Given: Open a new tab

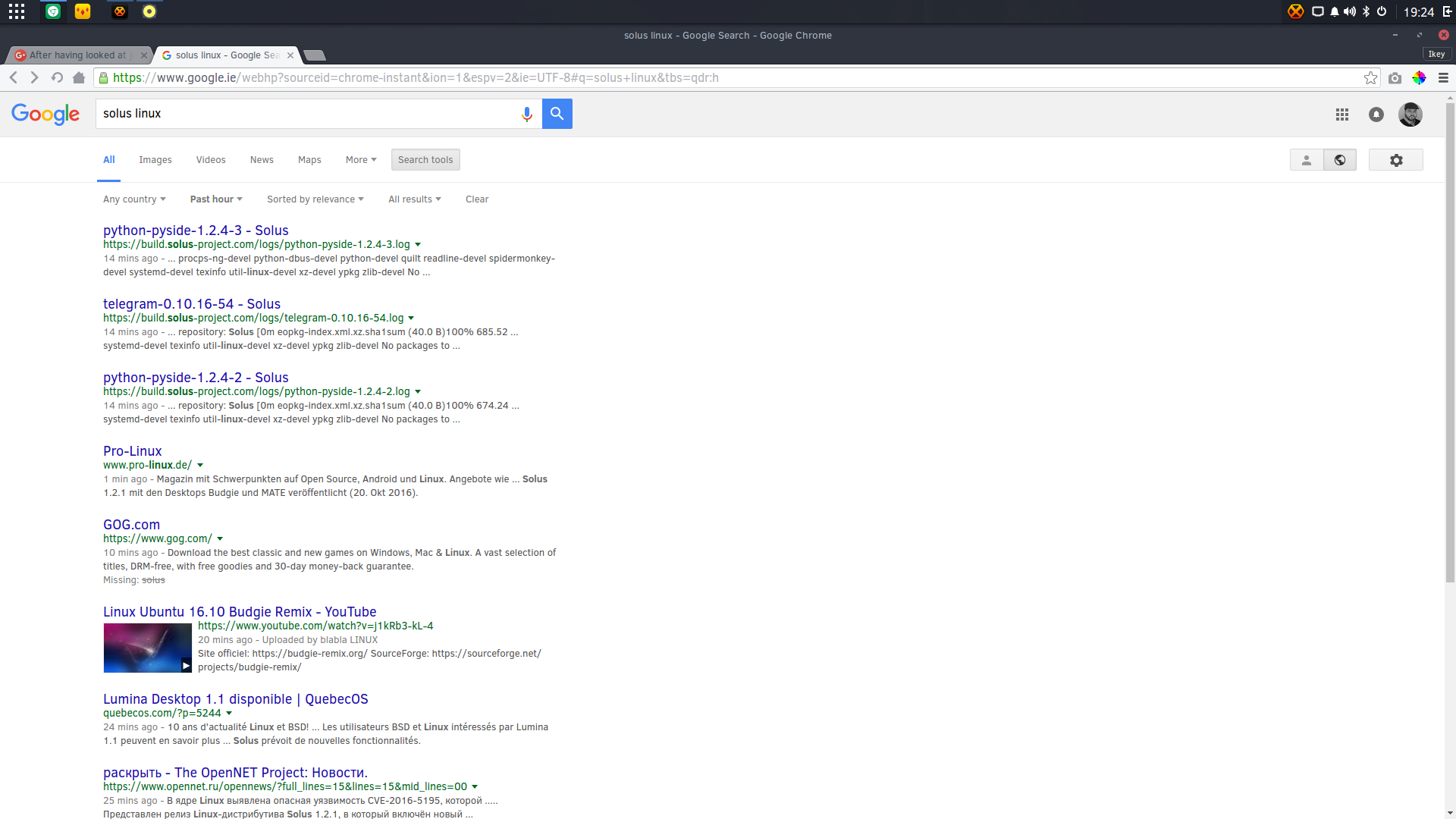Looking at the screenshot, I should (315, 55).
